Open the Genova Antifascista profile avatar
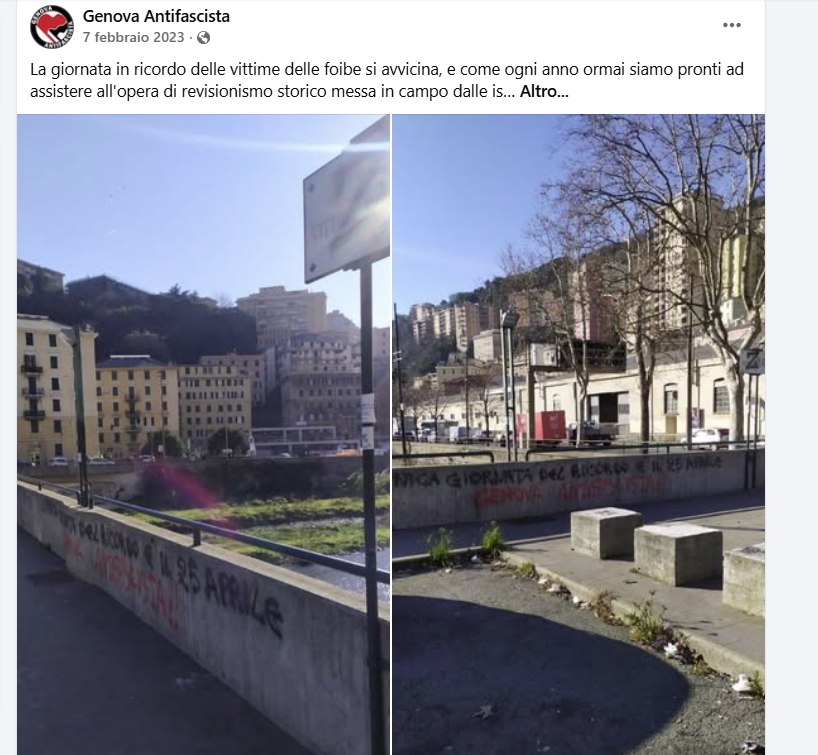This screenshot has height=755, width=818. click(x=52, y=27)
